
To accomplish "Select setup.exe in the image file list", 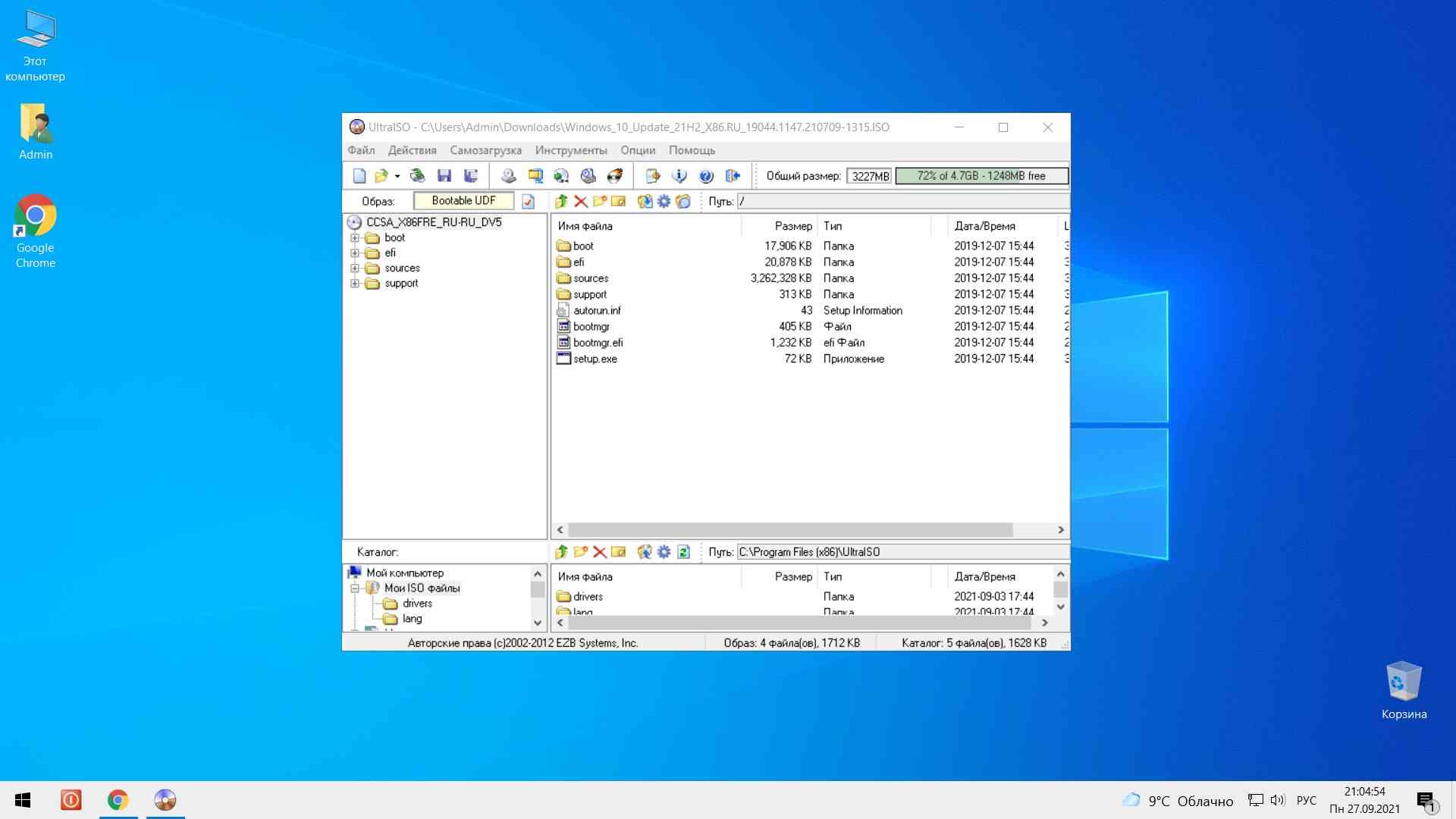I will [x=595, y=359].
